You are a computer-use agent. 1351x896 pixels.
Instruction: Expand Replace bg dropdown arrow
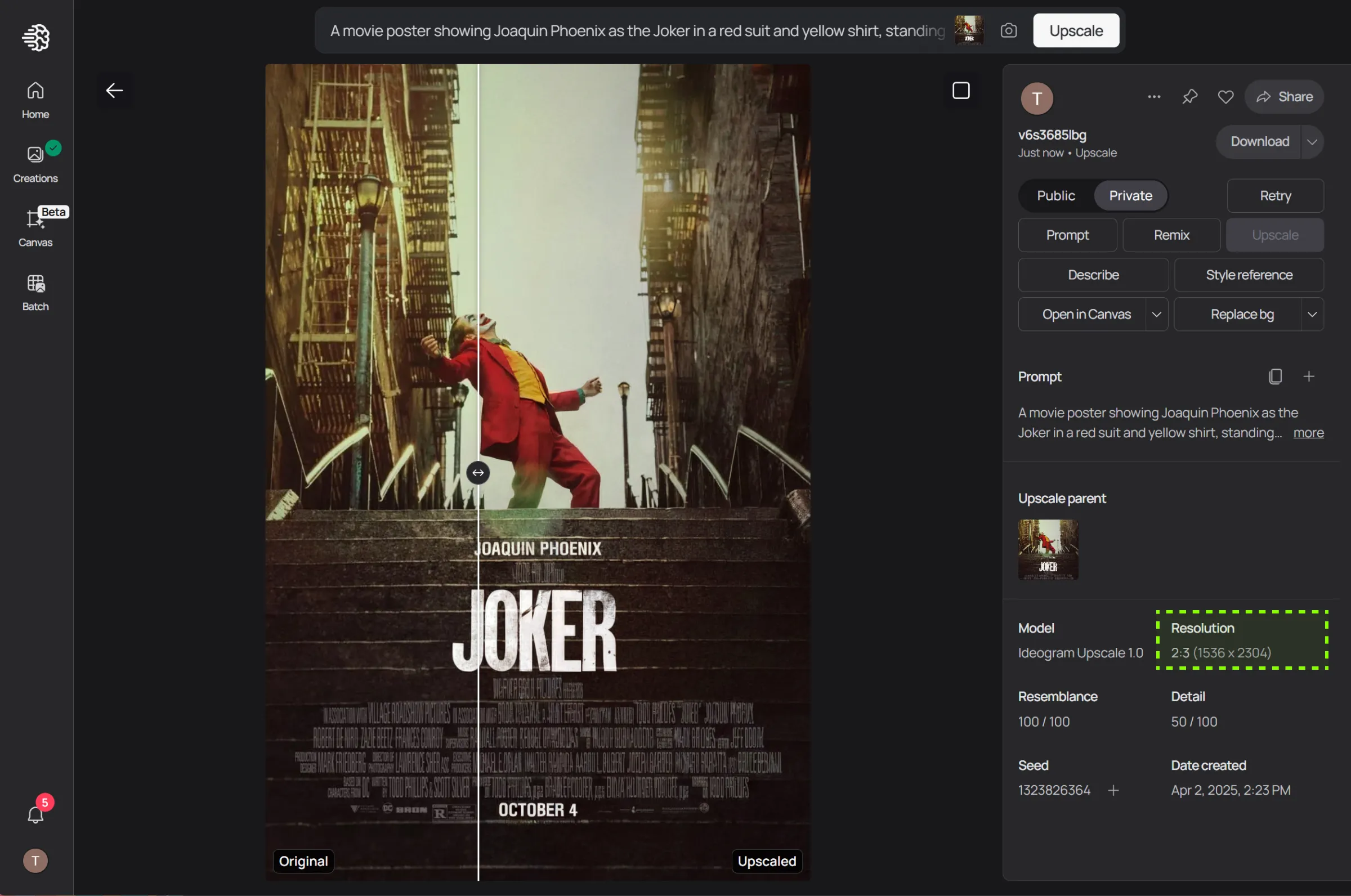[1312, 314]
